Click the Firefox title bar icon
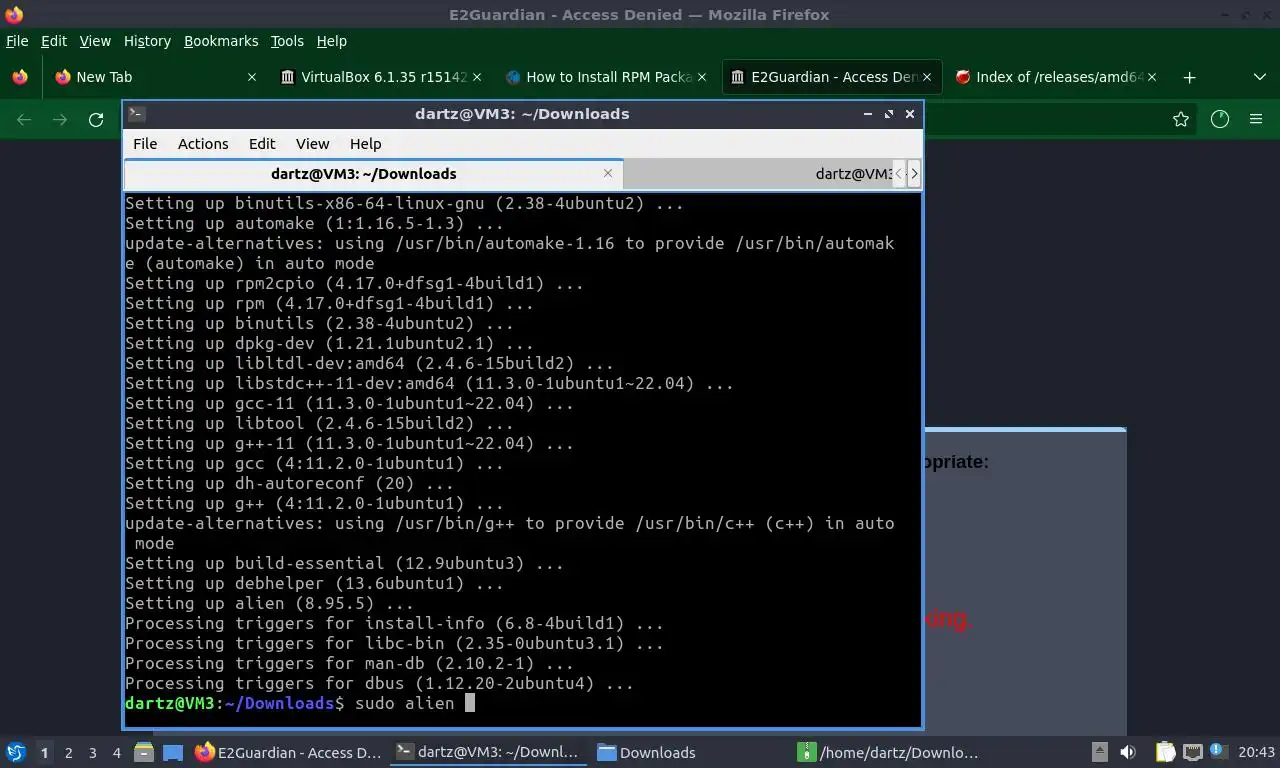 click(x=14, y=14)
